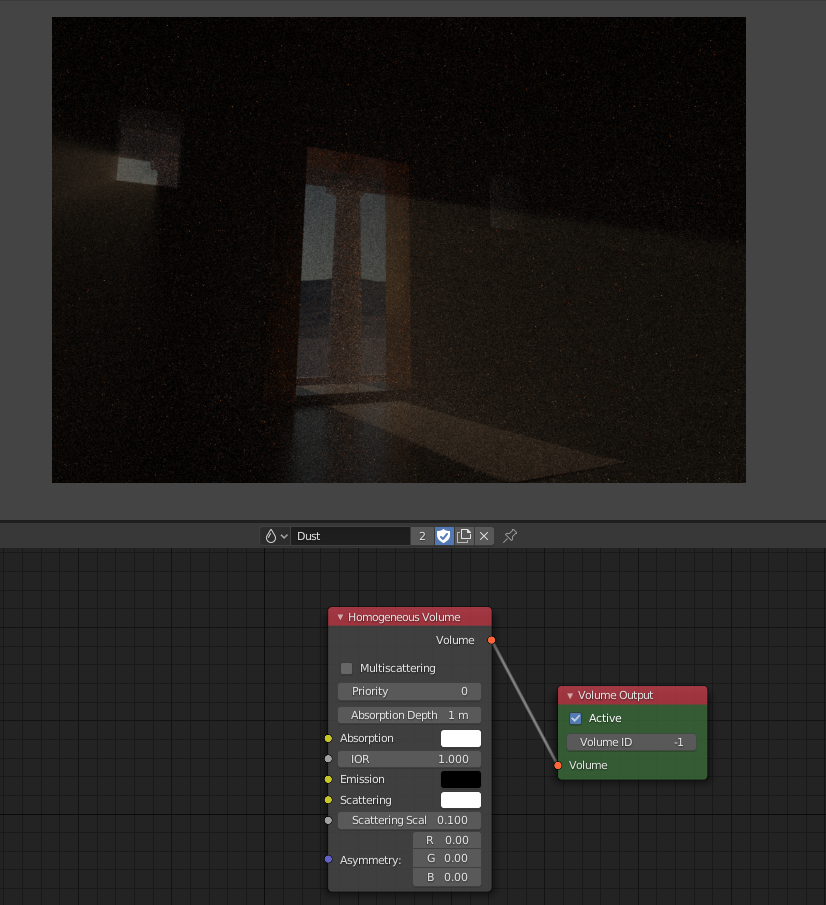Pin the node tree with pin icon
826x905 pixels.
click(x=510, y=536)
